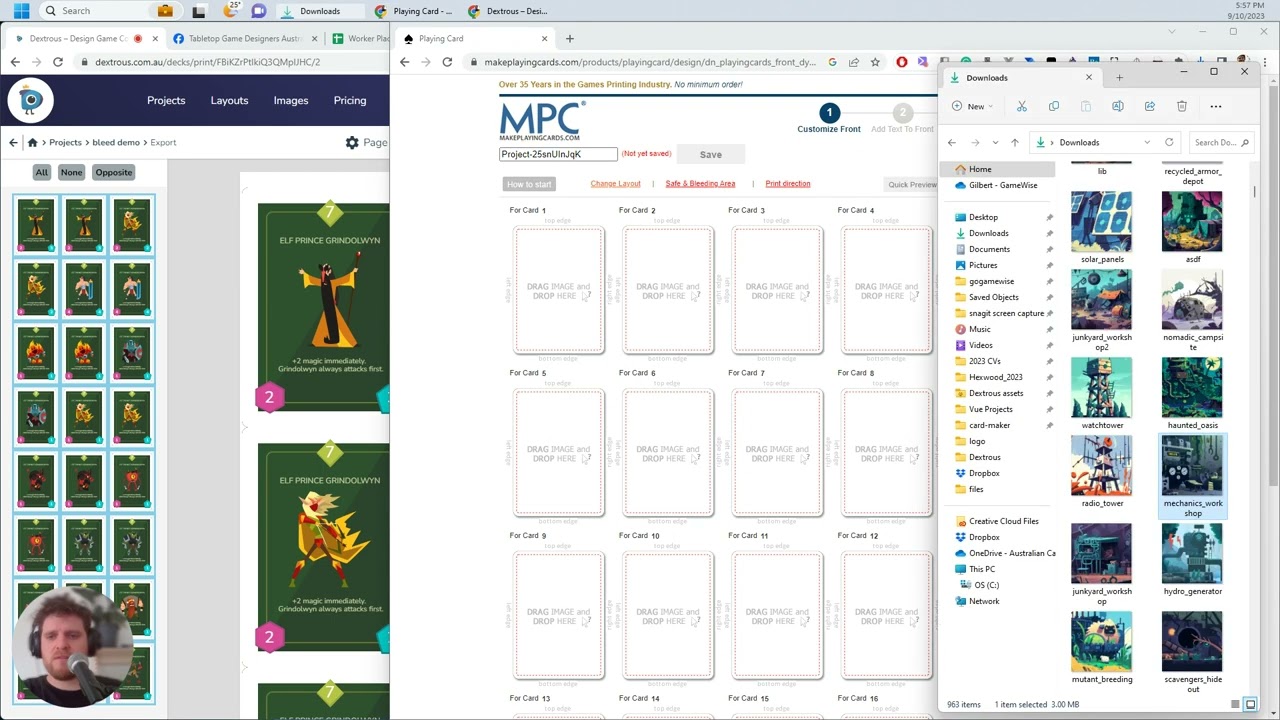This screenshot has height=720, width=1280.
Task: Open Projects in the Dextrous navigation
Action: tap(166, 100)
